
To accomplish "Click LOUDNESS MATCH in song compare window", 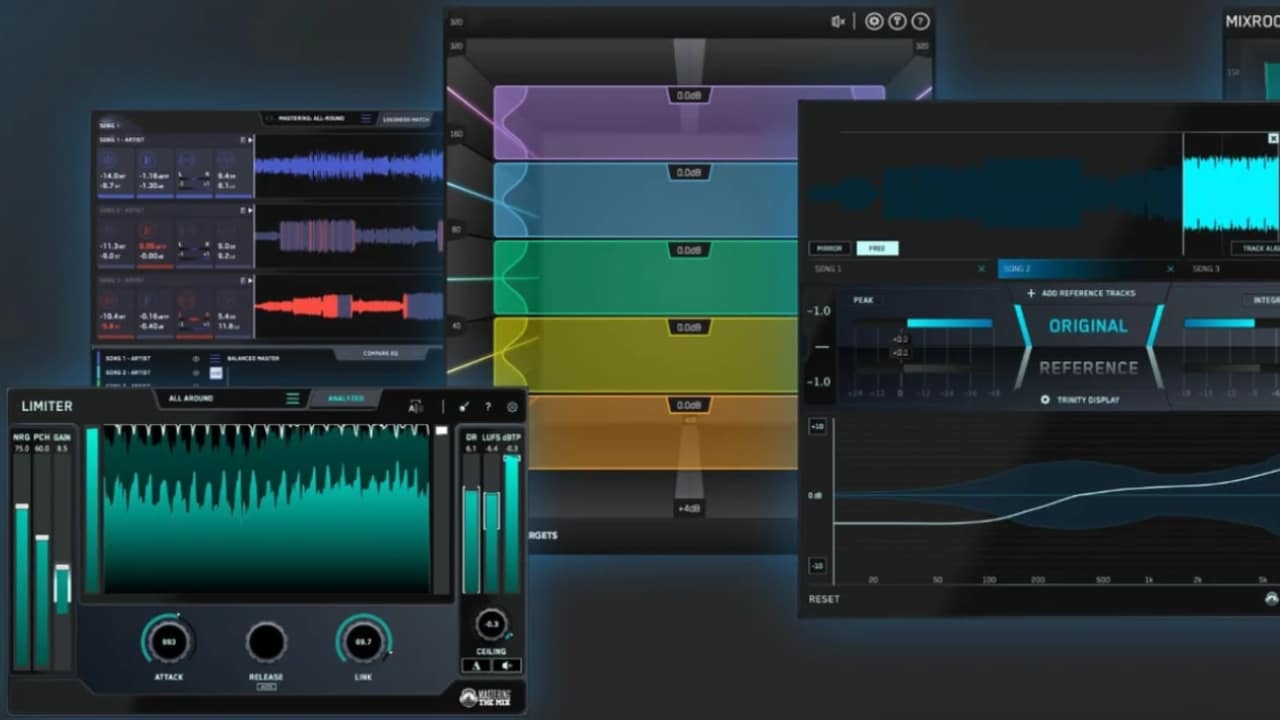I will tap(406, 119).
